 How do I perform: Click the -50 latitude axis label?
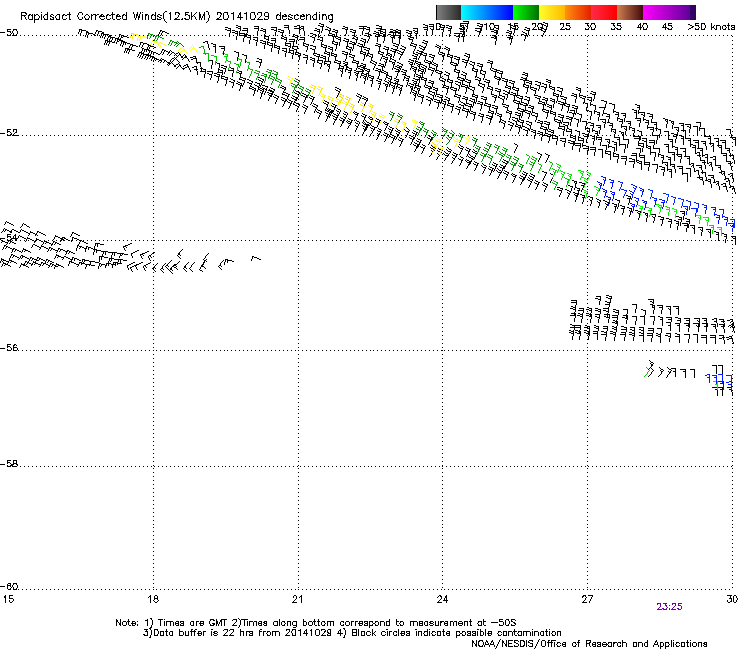[9, 33]
